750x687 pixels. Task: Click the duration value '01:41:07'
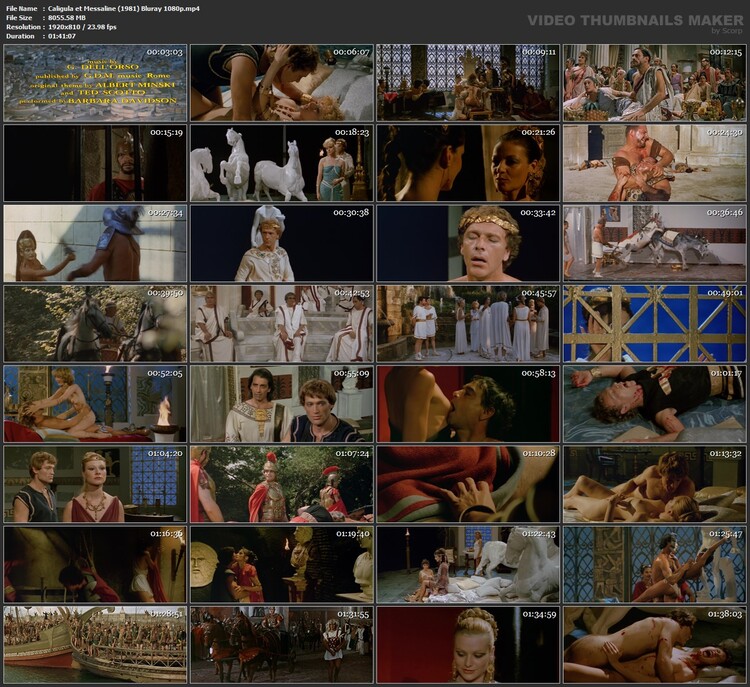click(x=62, y=36)
